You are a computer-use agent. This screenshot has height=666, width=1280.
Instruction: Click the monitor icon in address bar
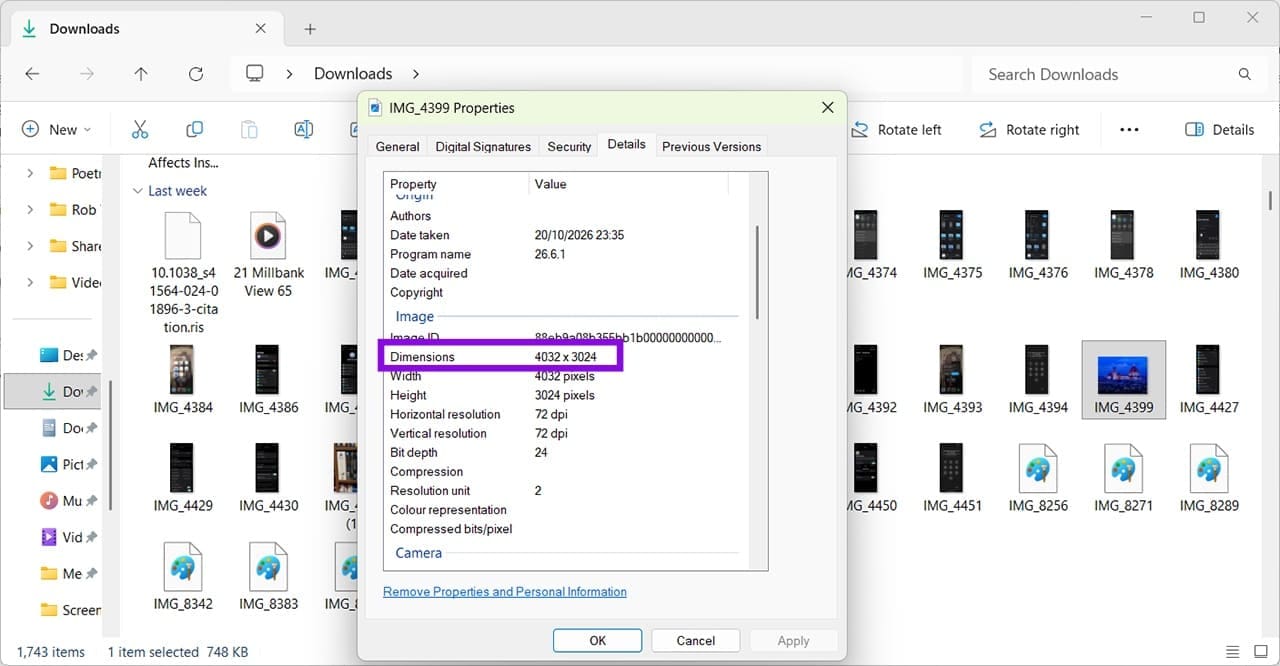pyautogui.click(x=255, y=74)
